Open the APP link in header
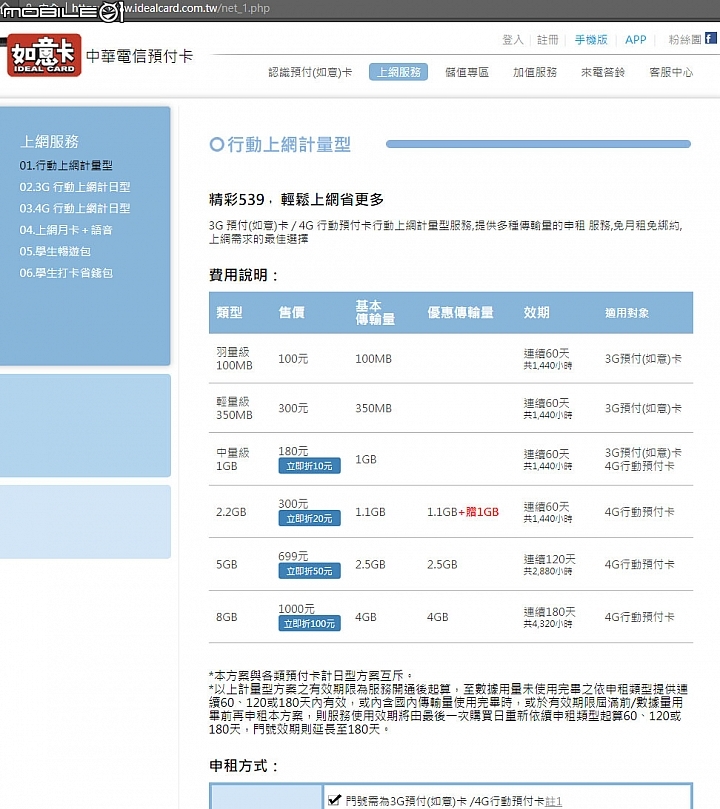Viewport: 720px width, 809px height. tap(635, 40)
